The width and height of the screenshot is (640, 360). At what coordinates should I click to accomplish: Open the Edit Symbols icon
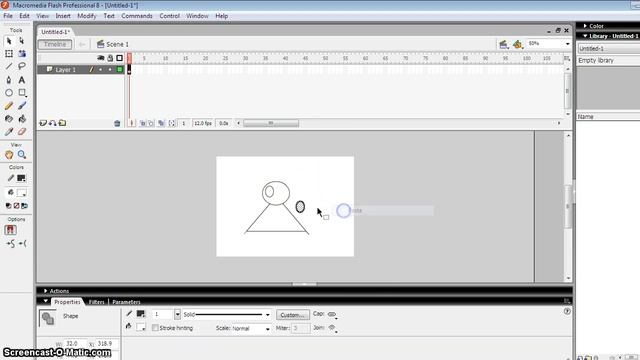518,44
